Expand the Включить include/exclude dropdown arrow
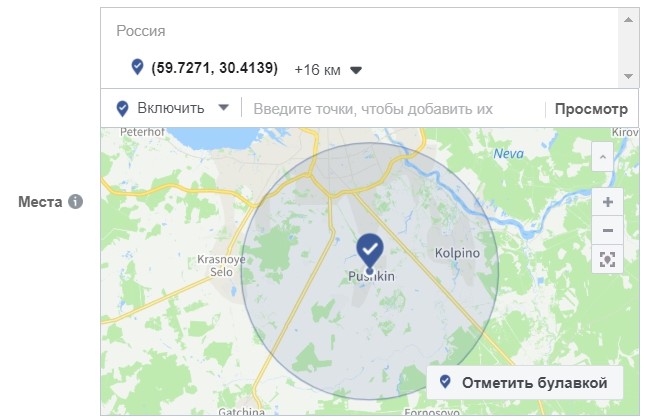The height and width of the screenshot is (420, 649). [224, 108]
